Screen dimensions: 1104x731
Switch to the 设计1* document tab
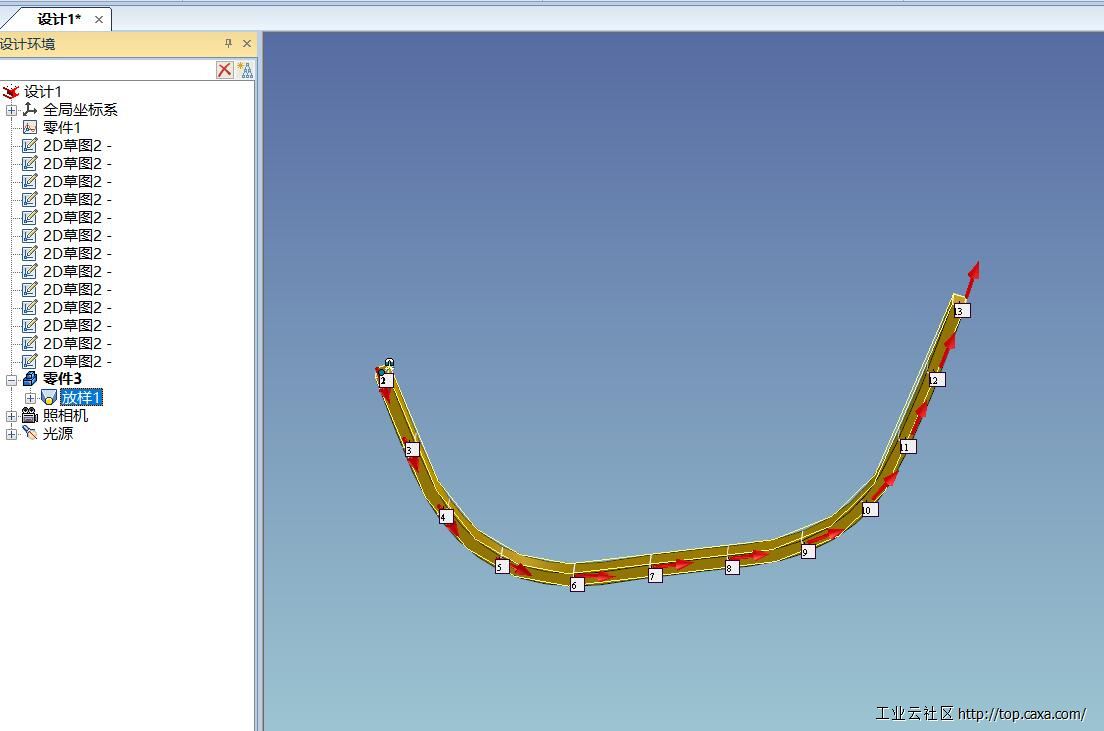tap(58, 19)
